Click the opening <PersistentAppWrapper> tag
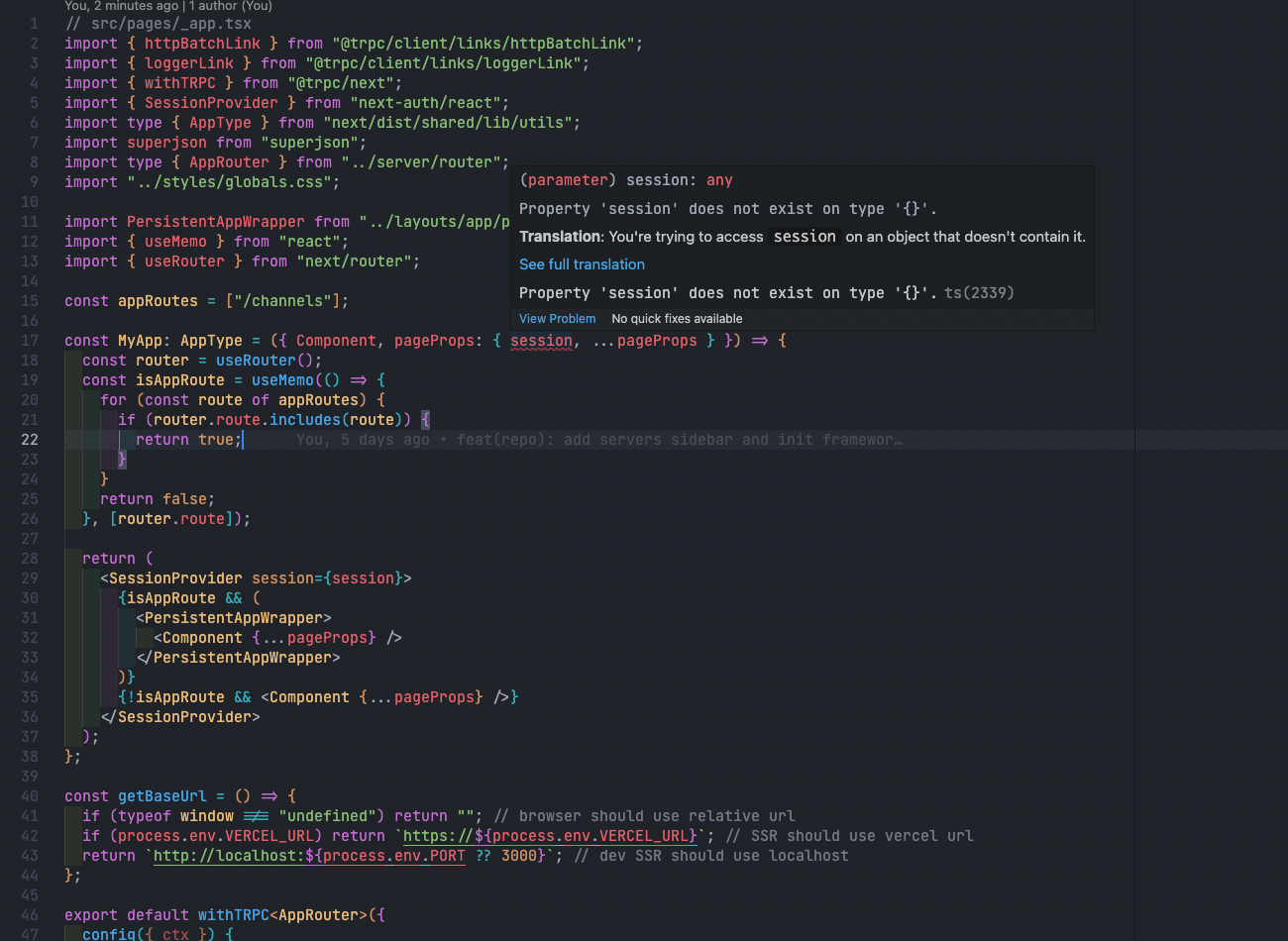This screenshot has width=1288, height=941. [234, 618]
